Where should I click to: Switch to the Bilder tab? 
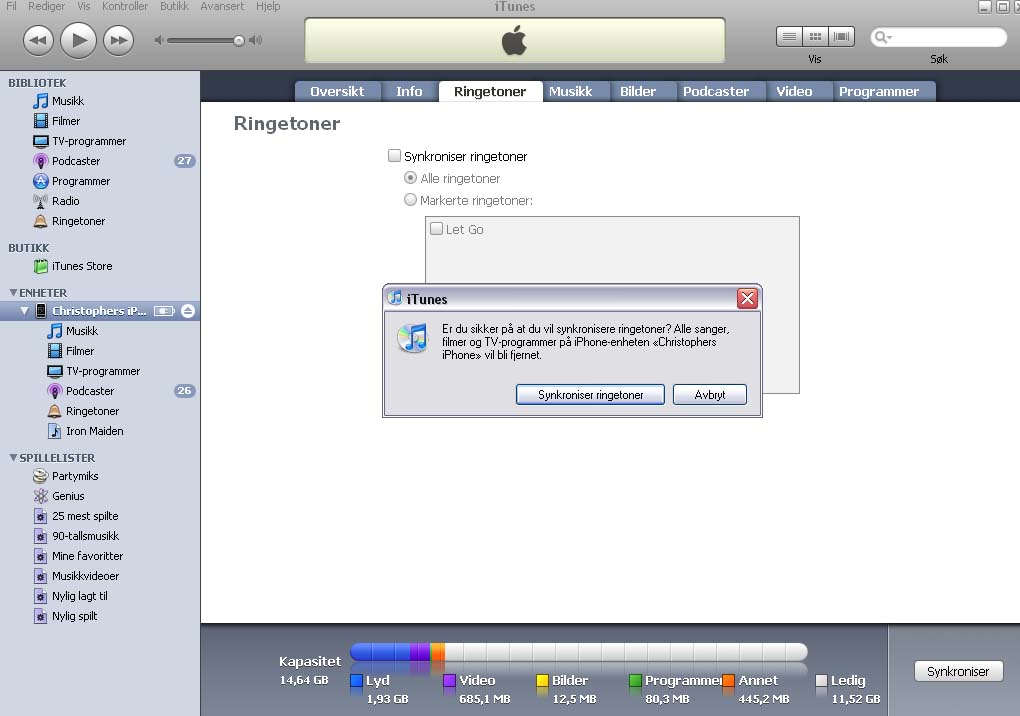coord(638,92)
